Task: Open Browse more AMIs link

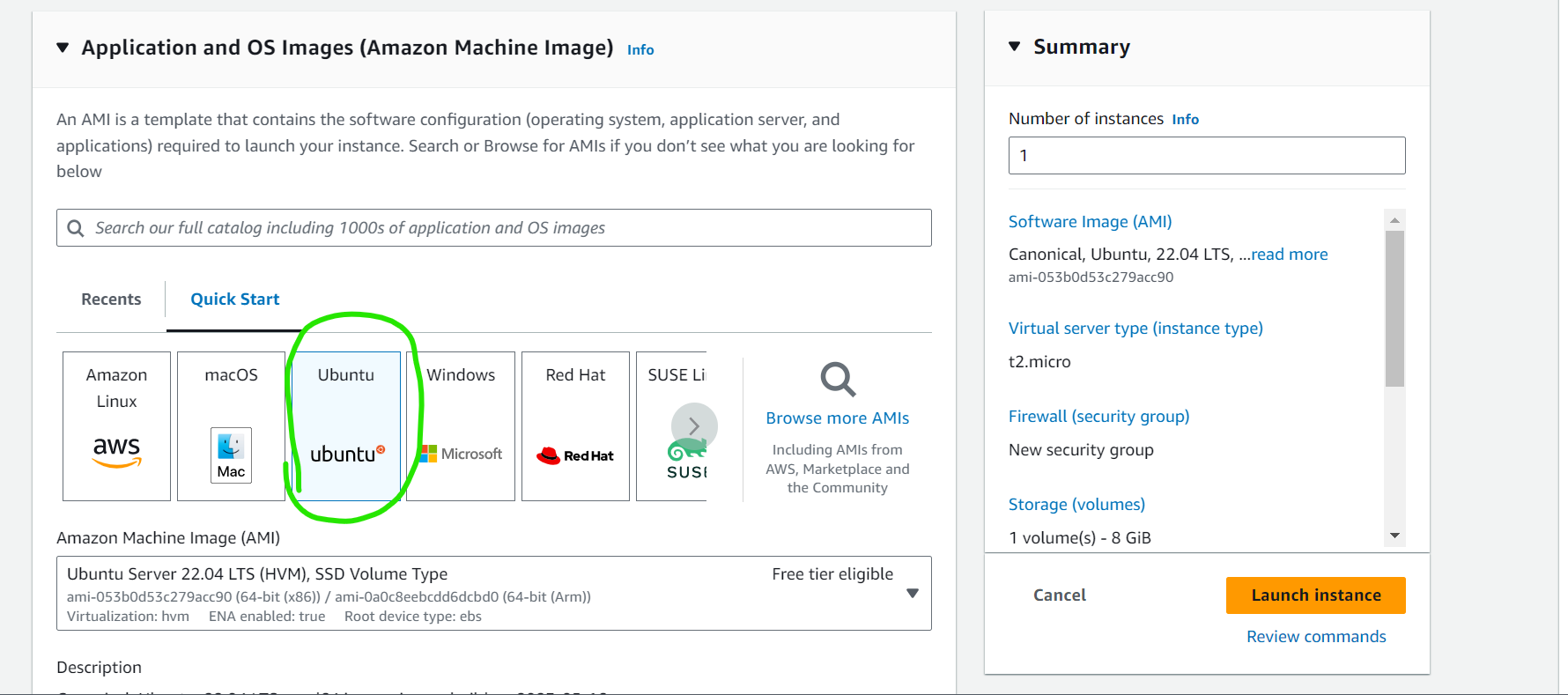Action: coord(838,418)
